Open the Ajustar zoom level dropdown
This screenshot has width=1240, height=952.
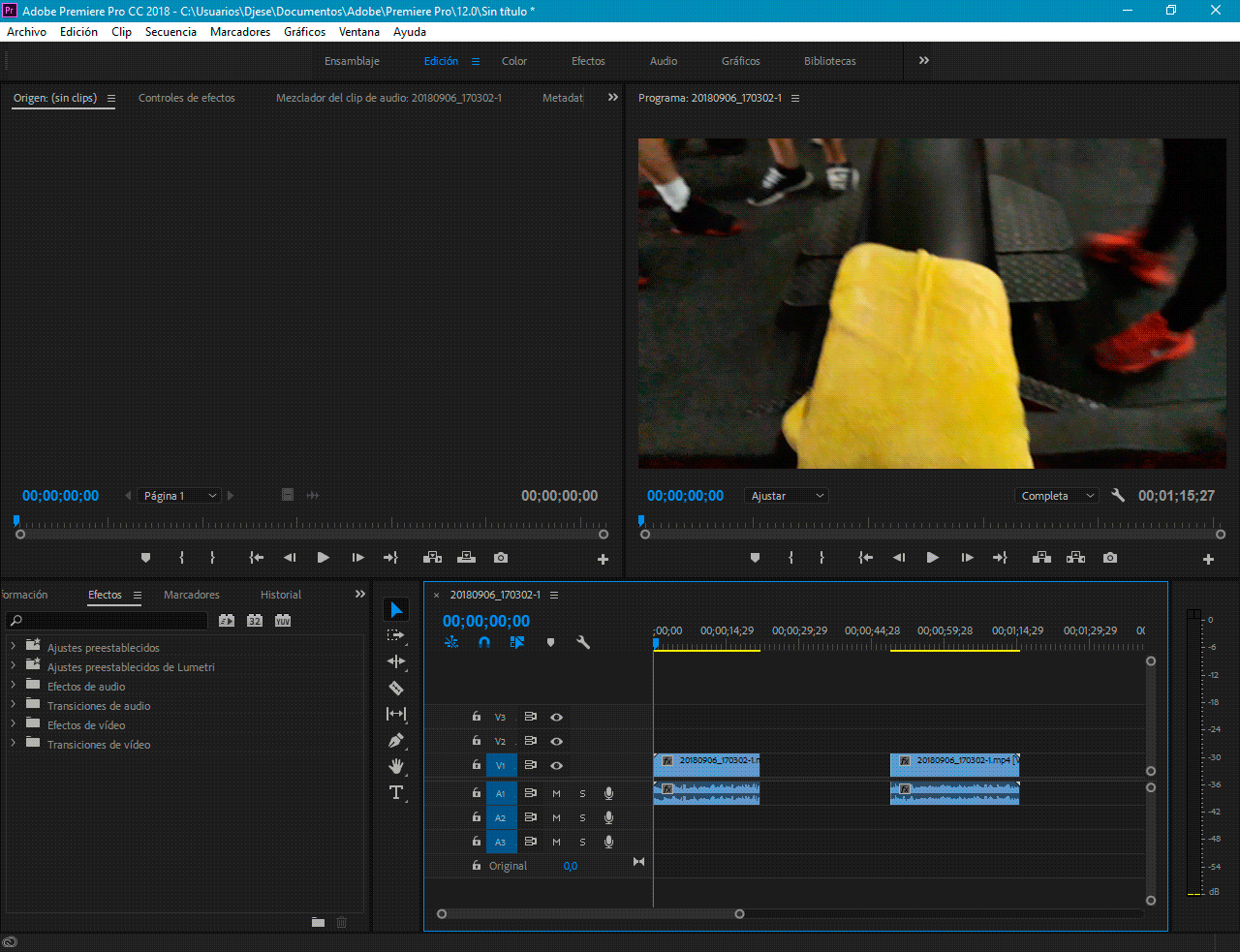coord(787,496)
